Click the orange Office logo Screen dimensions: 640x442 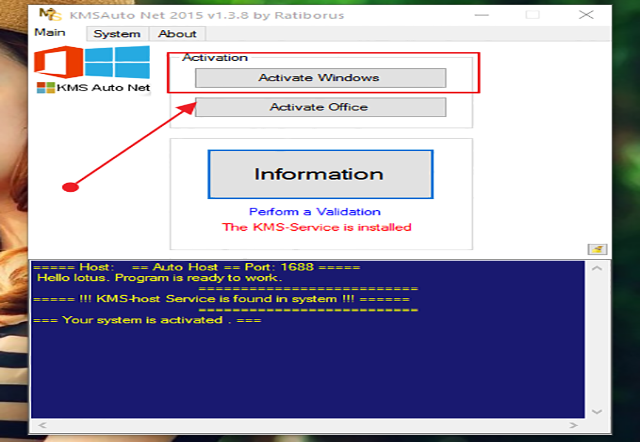pyautogui.click(x=59, y=62)
